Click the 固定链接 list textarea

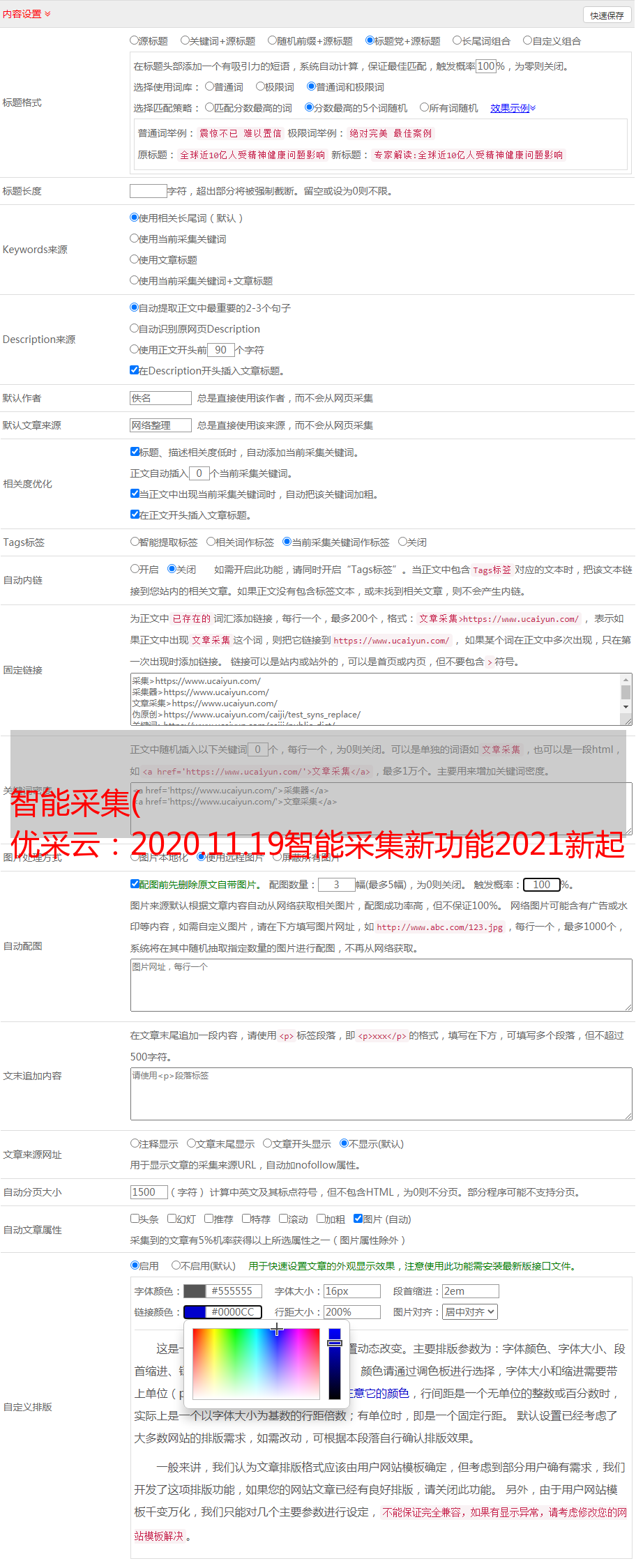(381, 699)
